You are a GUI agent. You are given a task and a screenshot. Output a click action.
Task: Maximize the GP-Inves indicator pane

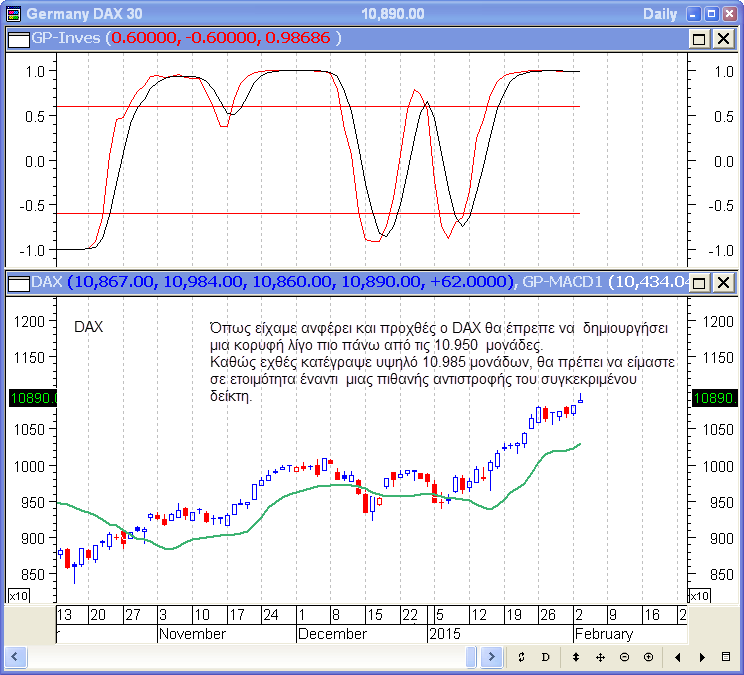(x=699, y=38)
